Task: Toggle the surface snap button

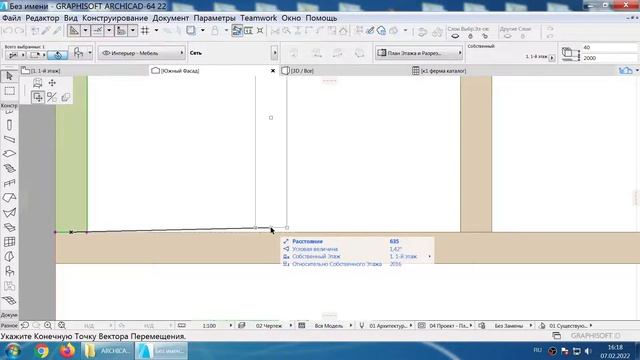Action: 121,31
